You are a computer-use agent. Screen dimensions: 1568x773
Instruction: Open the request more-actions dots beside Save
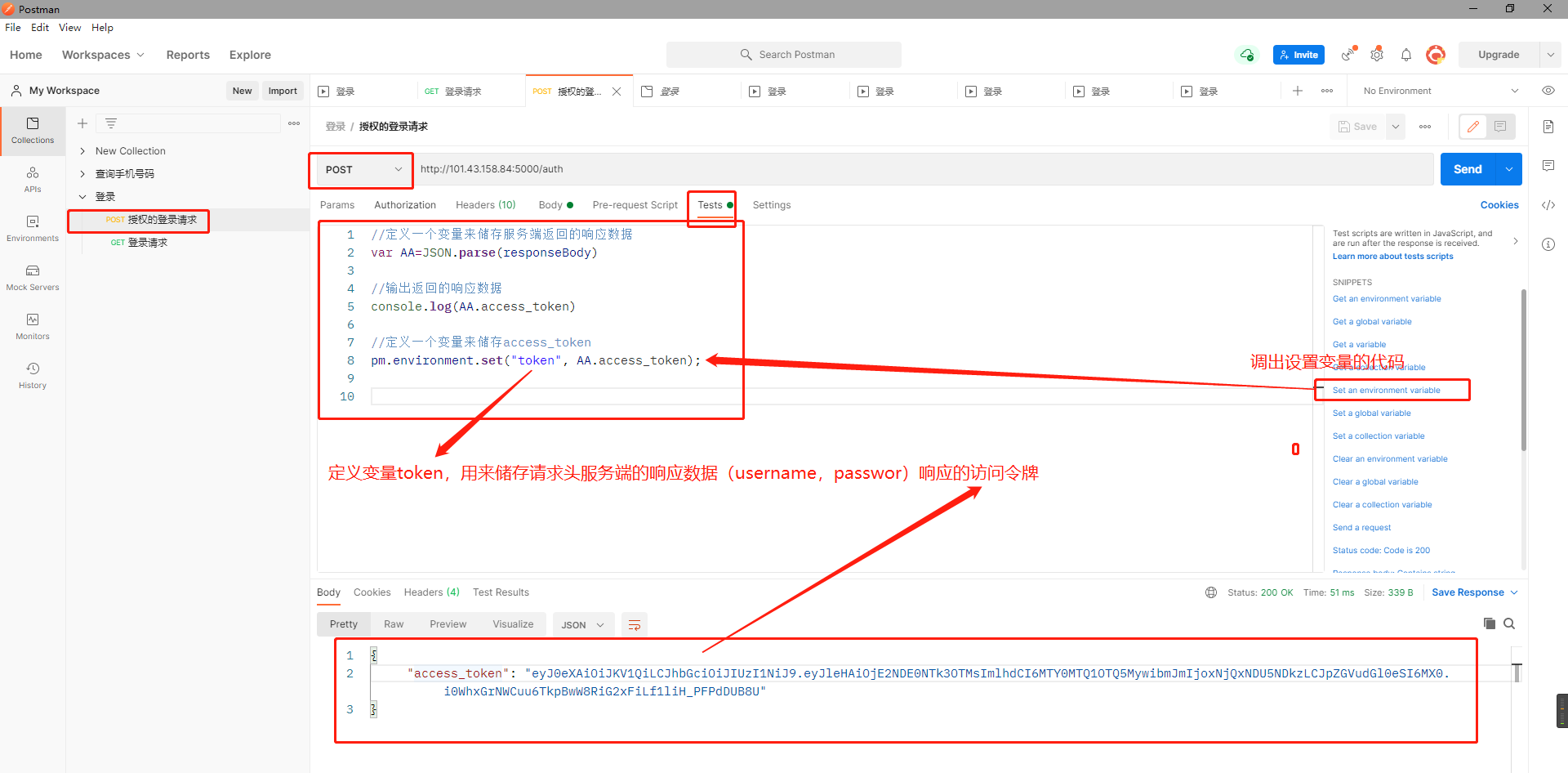tap(1425, 127)
